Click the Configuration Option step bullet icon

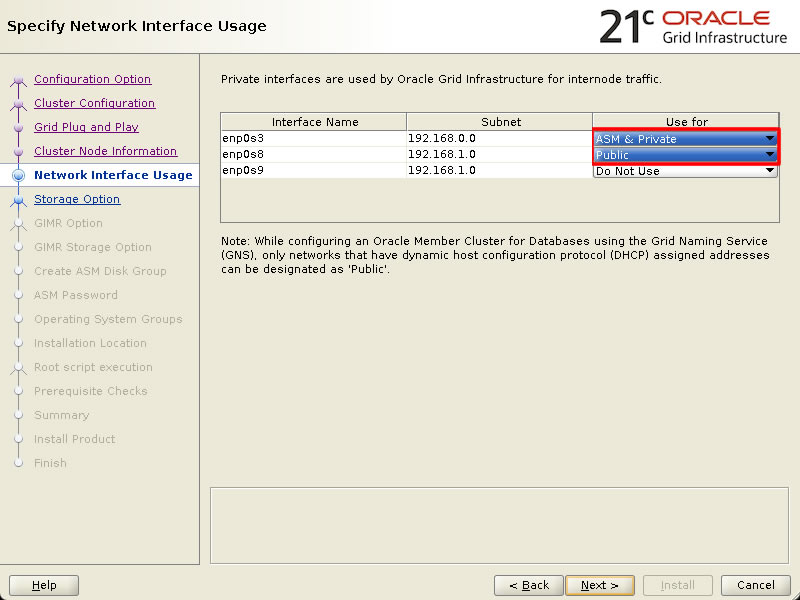coord(19,80)
